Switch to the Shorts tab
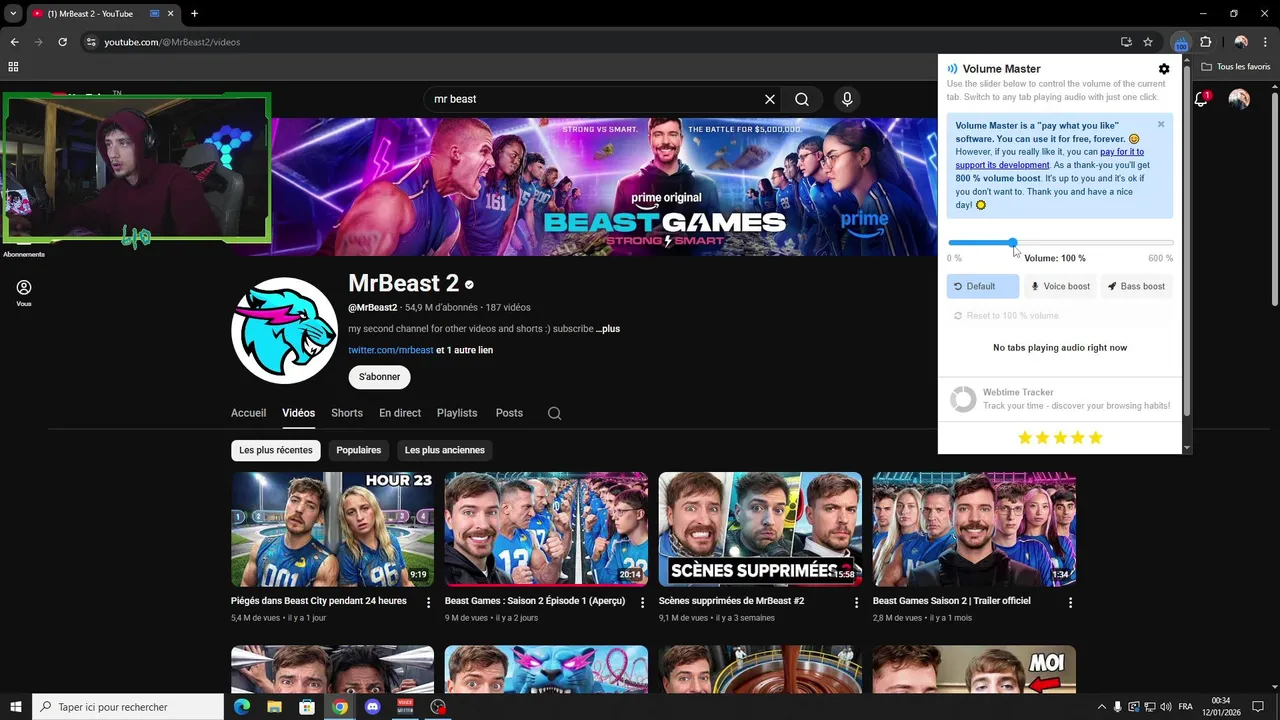 (x=347, y=413)
